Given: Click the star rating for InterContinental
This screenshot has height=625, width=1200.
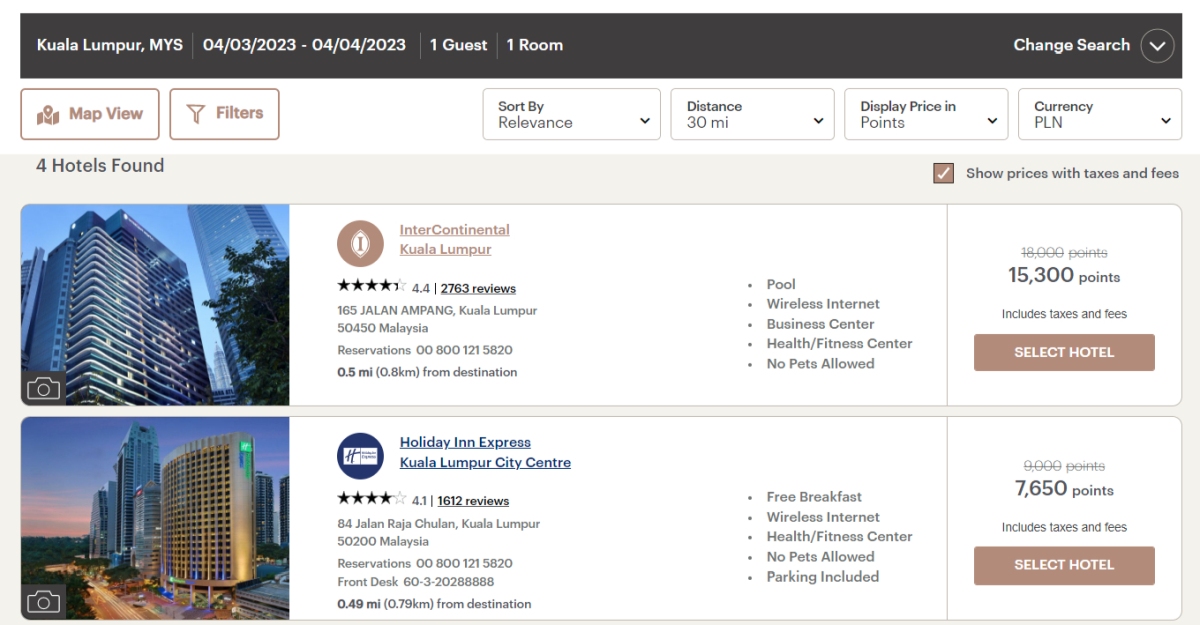Looking at the screenshot, I should click(x=371, y=286).
